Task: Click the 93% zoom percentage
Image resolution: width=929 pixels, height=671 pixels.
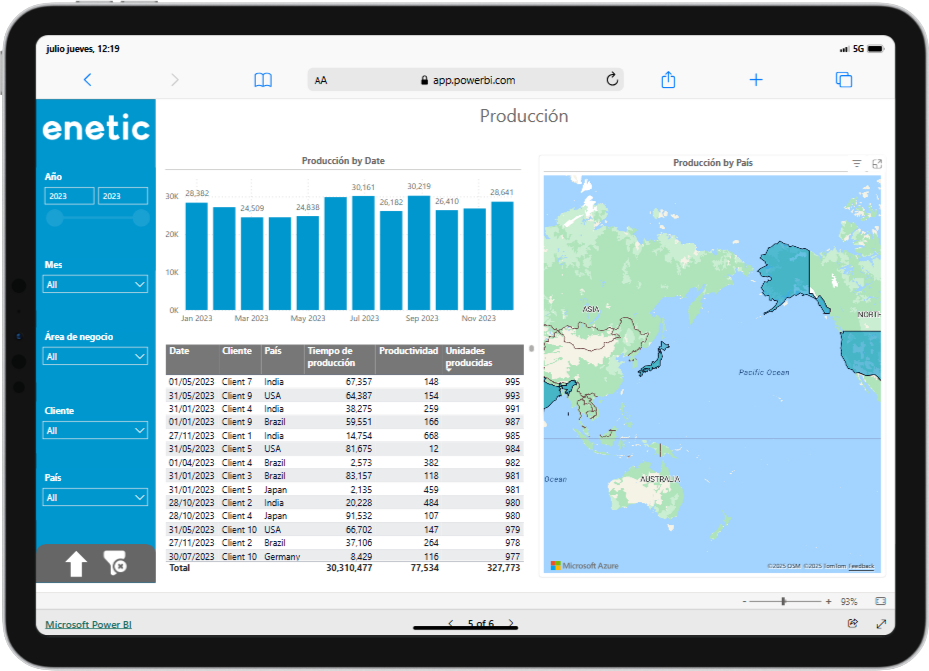Action: pos(848,602)
